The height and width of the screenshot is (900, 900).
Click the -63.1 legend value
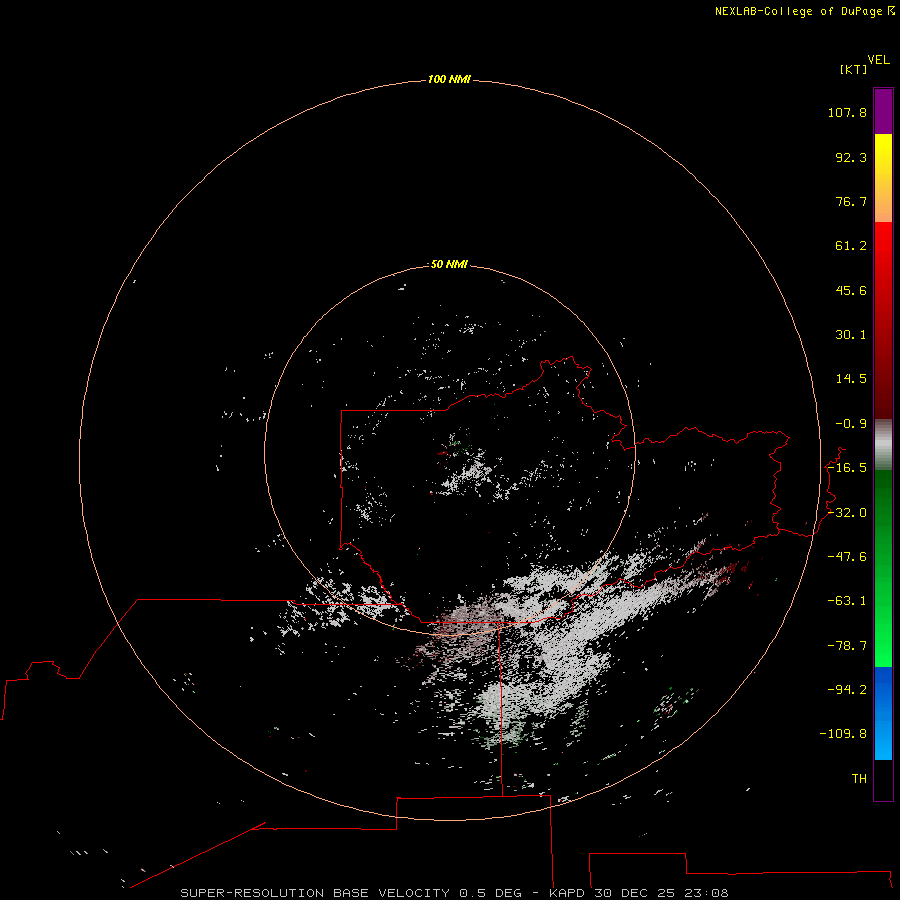847,601
